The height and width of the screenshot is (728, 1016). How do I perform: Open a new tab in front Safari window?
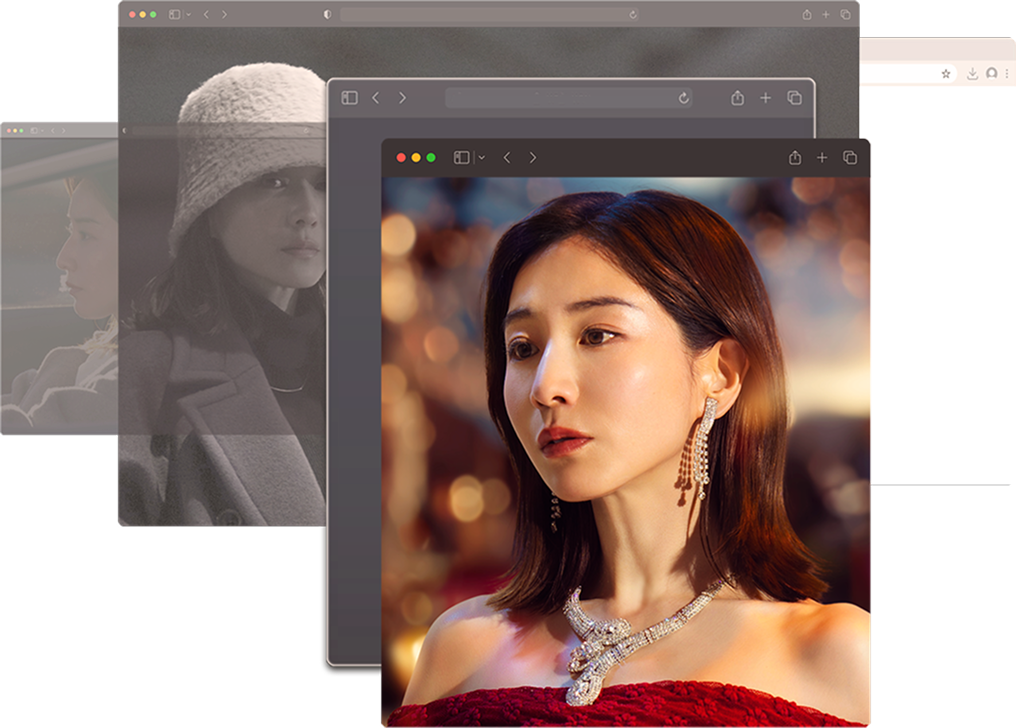coord(822,157)
